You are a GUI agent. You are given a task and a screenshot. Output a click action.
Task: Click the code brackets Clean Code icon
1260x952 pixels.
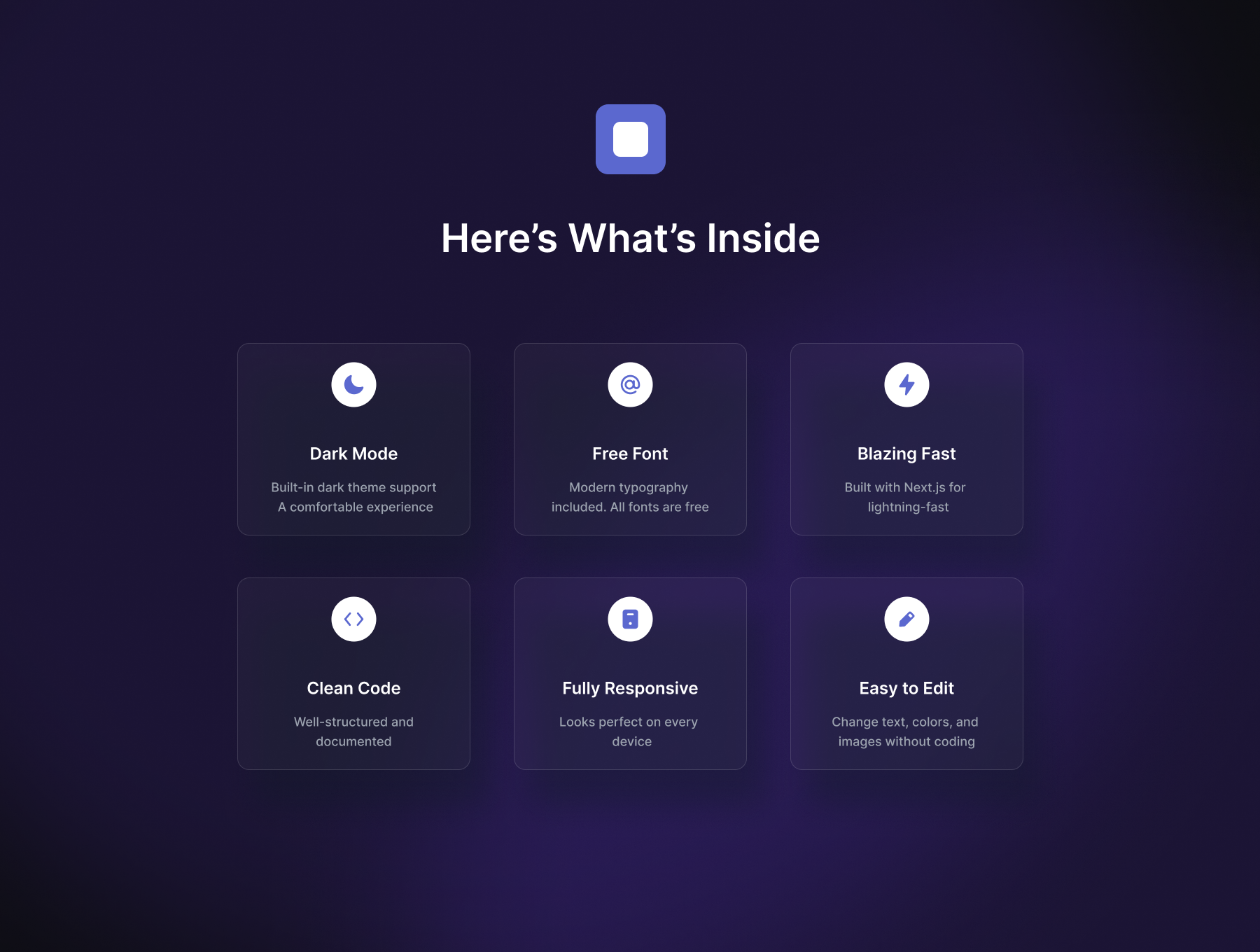pyautogui.click(x=353, y=619)
